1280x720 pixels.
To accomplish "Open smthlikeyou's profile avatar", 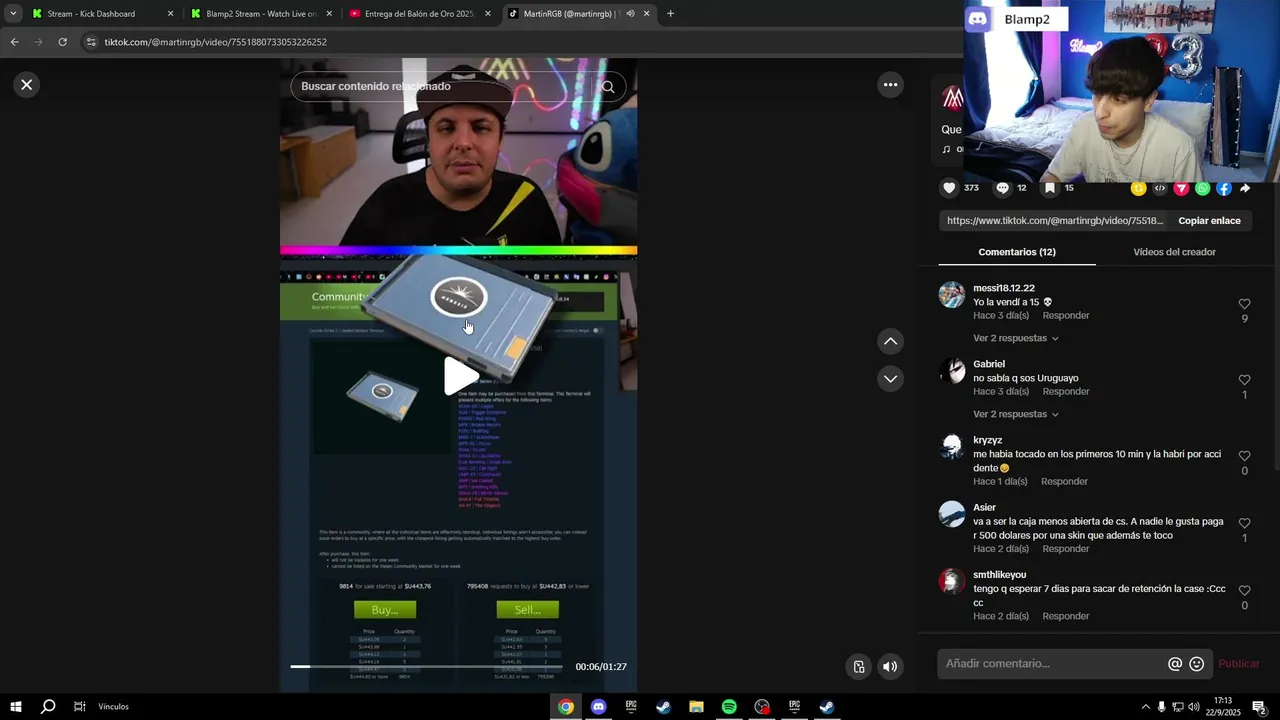I will 952,582.
